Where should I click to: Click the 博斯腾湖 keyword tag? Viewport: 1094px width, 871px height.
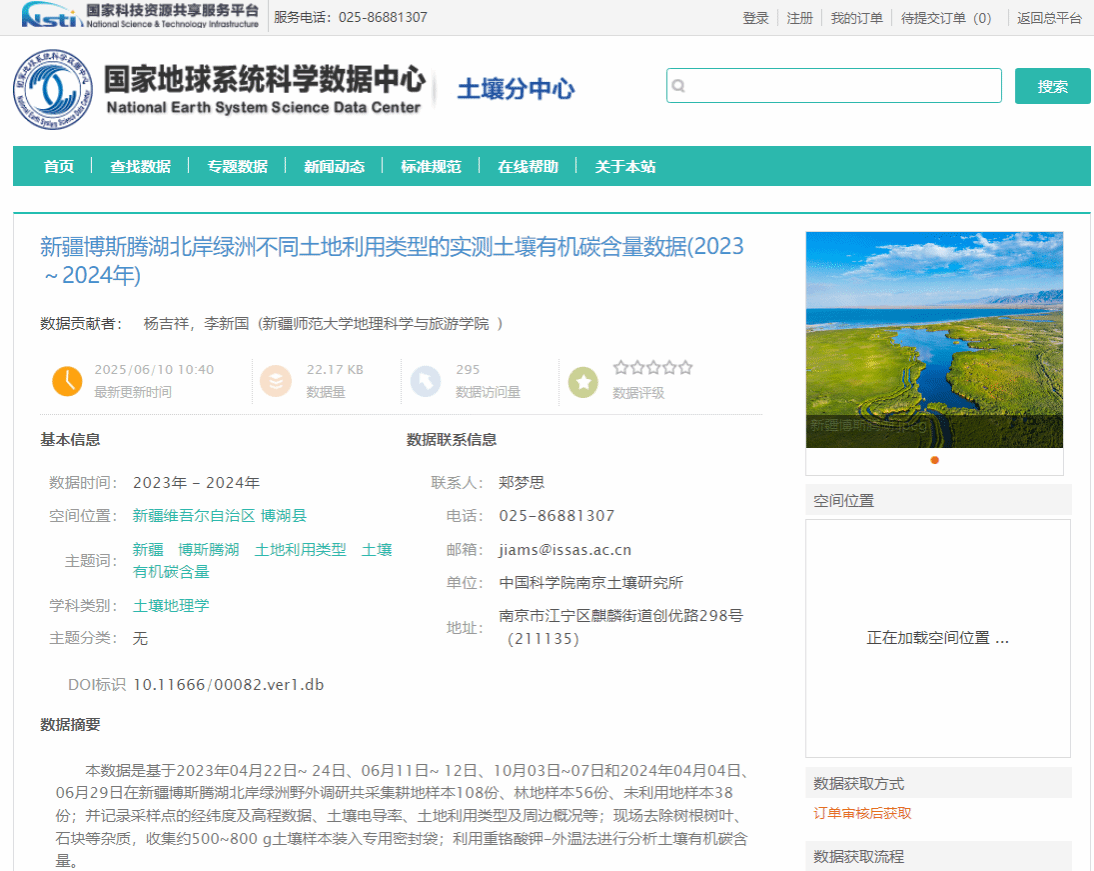coord(209,549)
